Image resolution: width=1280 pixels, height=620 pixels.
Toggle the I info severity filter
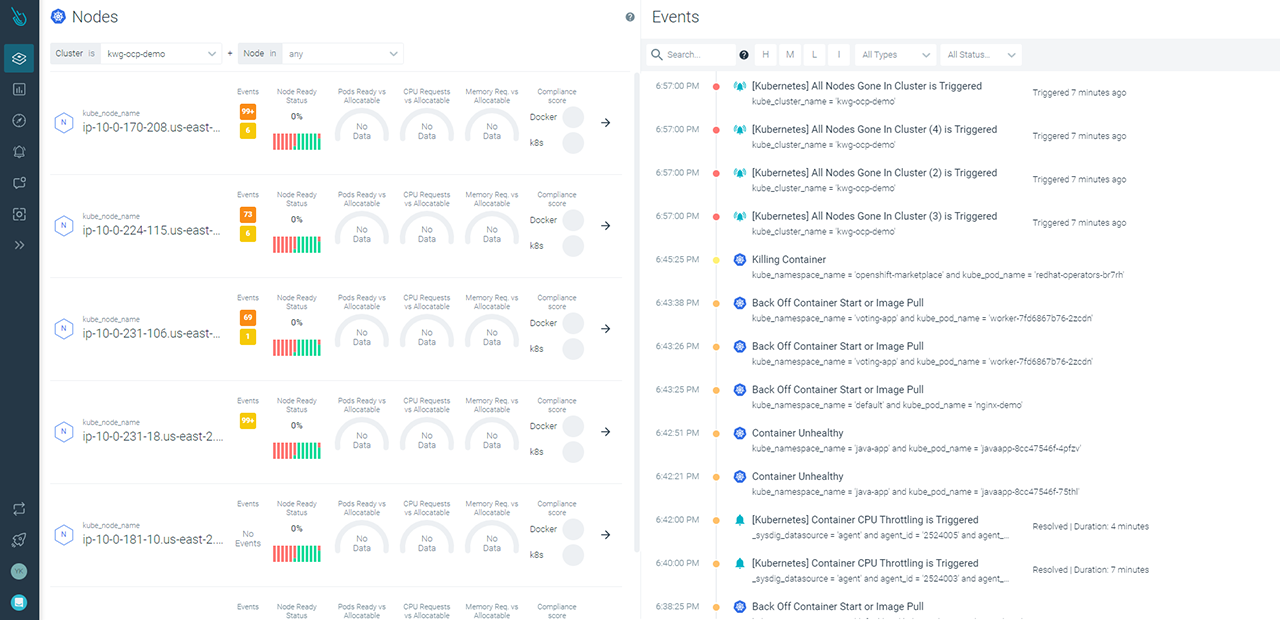point(838,55)
